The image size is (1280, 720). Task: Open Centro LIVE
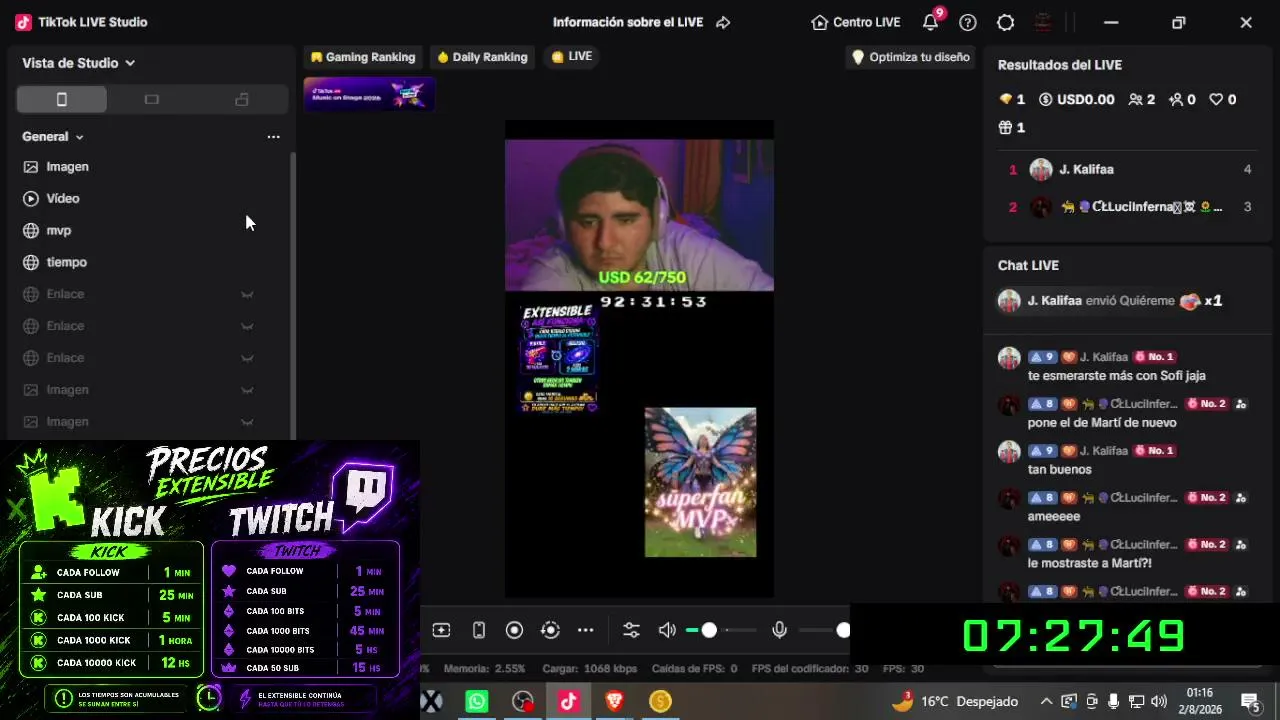click(x=856, y=22)
